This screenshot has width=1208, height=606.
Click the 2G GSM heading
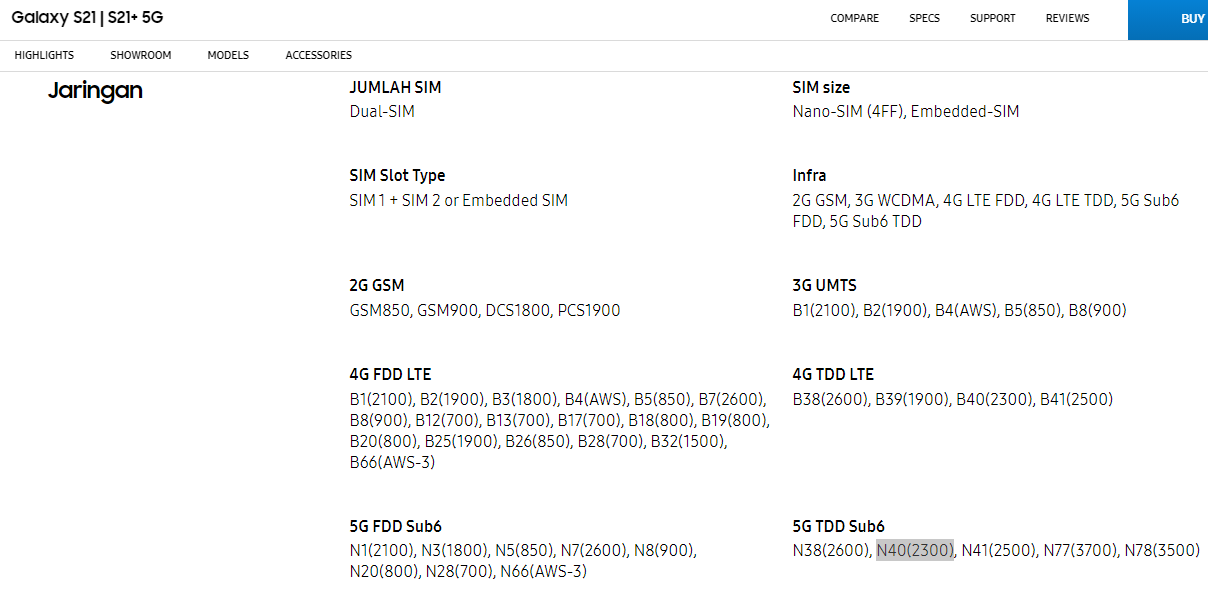click(x=377, y=286)
